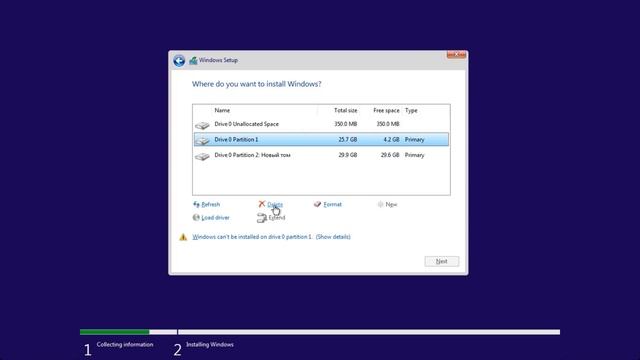Click the Windows Setup title icon
The width and height of the screenshot is (640, 360).
coord(193,60)
